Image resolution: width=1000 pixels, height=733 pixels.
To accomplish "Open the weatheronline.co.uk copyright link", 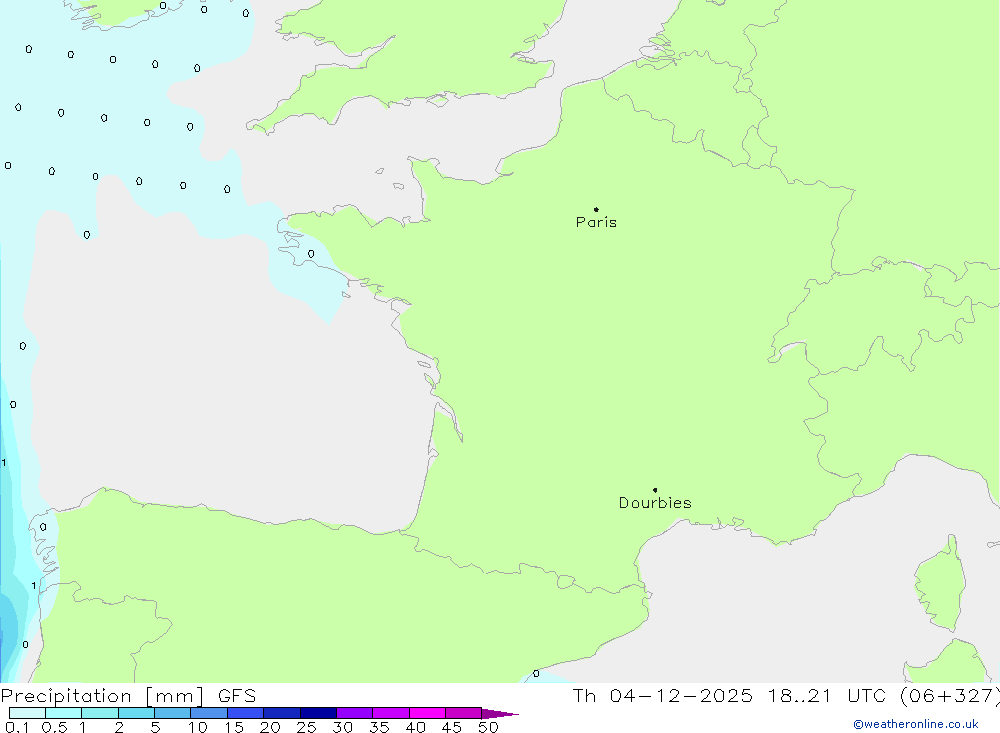I will [x=916, y=724].
